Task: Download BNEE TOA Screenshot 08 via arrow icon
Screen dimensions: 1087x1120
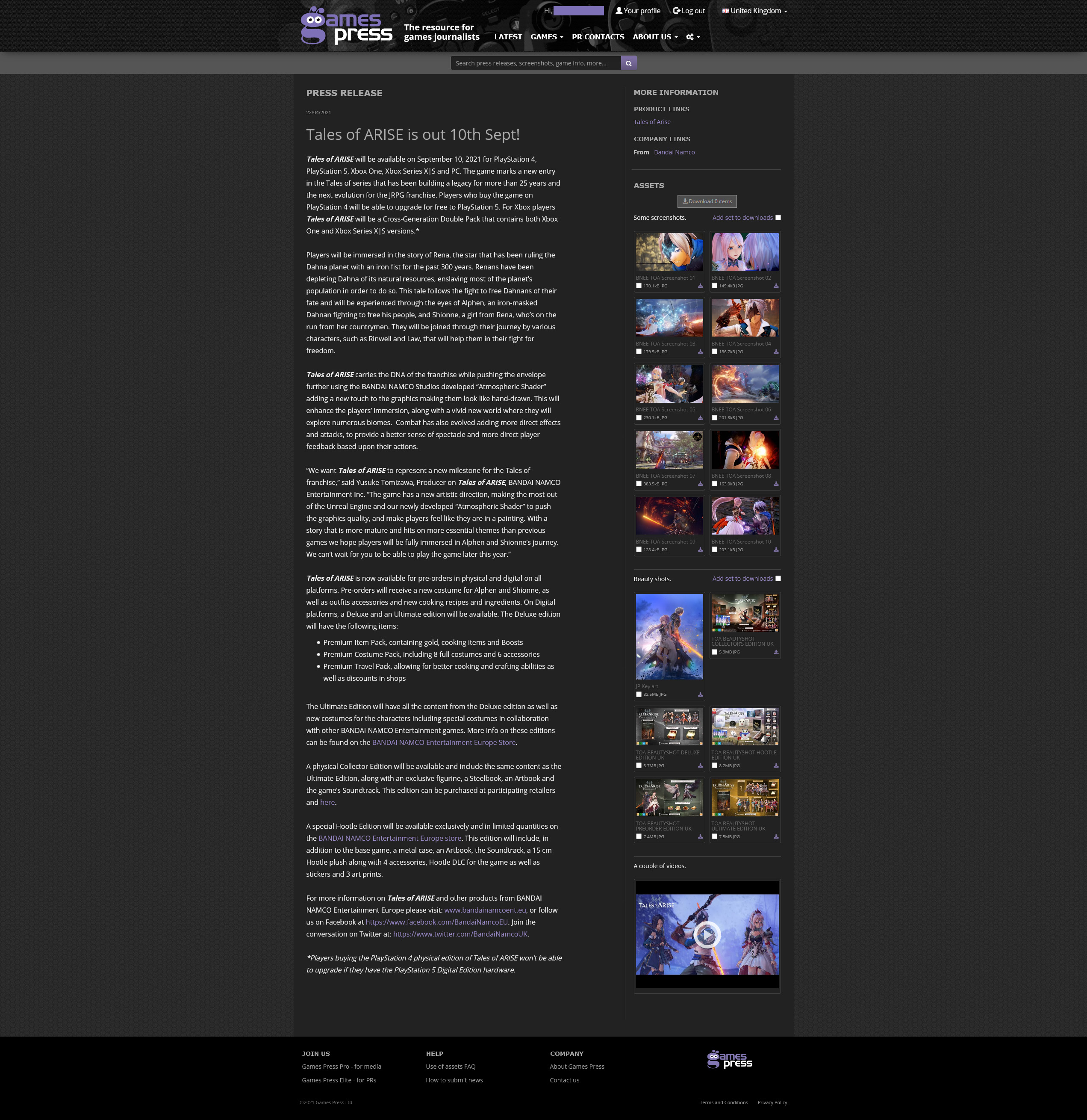Action: [x=776, y=484]
